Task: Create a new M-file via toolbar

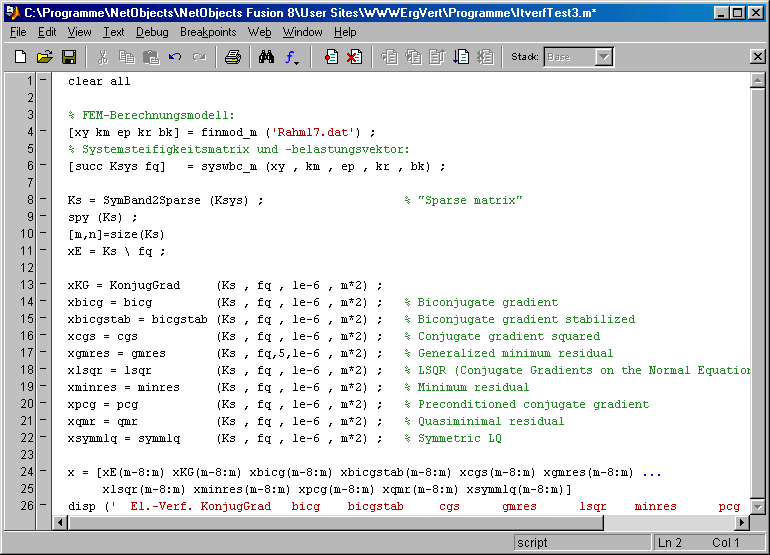Action: 21,57
